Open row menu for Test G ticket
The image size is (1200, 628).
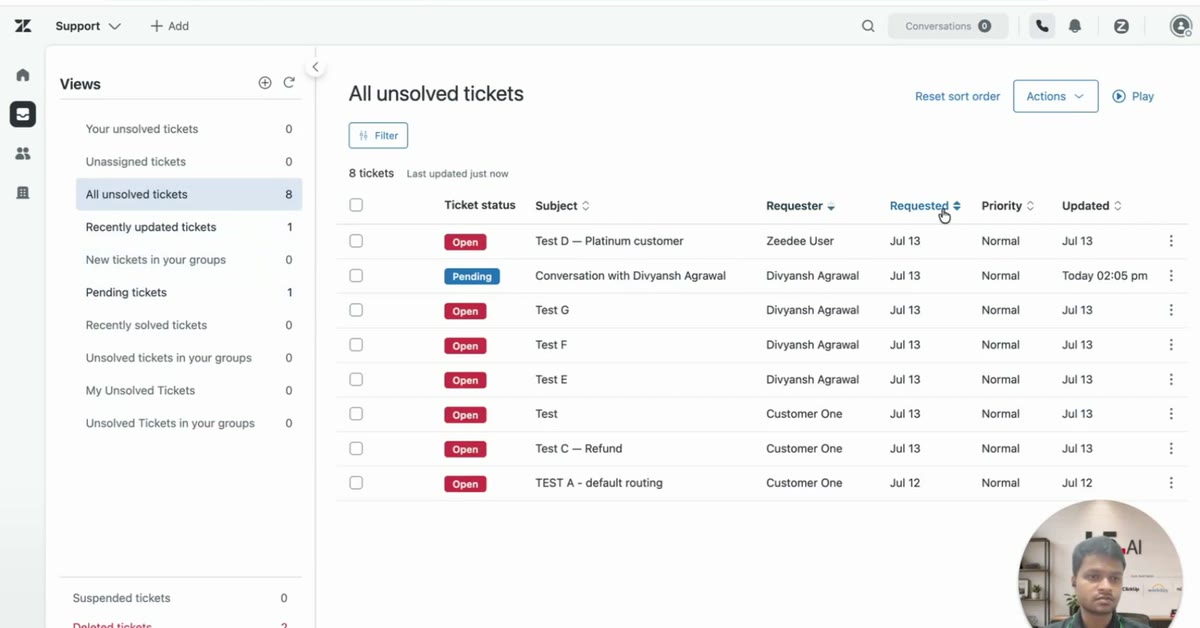point(1171,310)
